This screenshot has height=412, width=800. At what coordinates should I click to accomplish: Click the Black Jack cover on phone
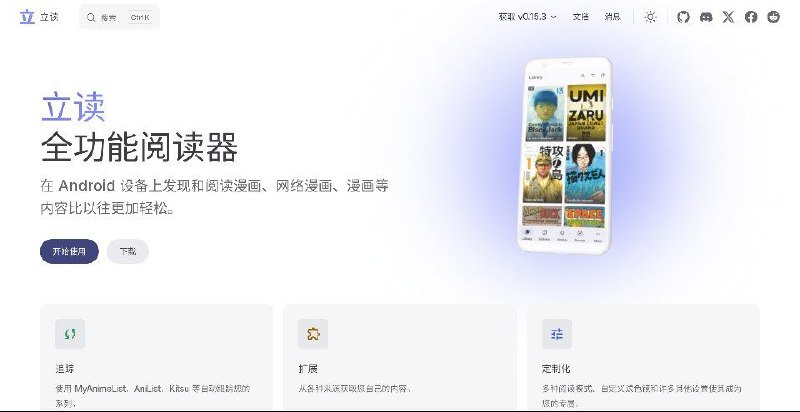tap(545, 114)
